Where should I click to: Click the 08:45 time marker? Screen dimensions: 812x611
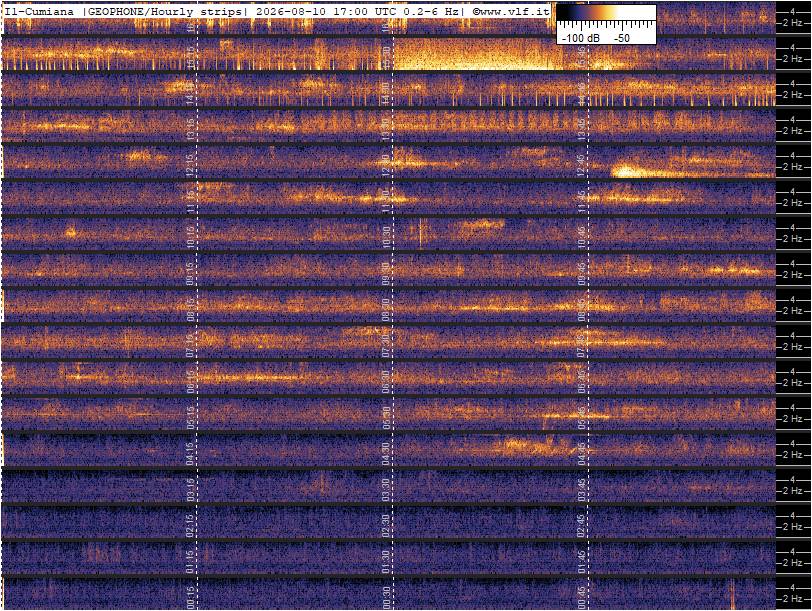point(582,309)
